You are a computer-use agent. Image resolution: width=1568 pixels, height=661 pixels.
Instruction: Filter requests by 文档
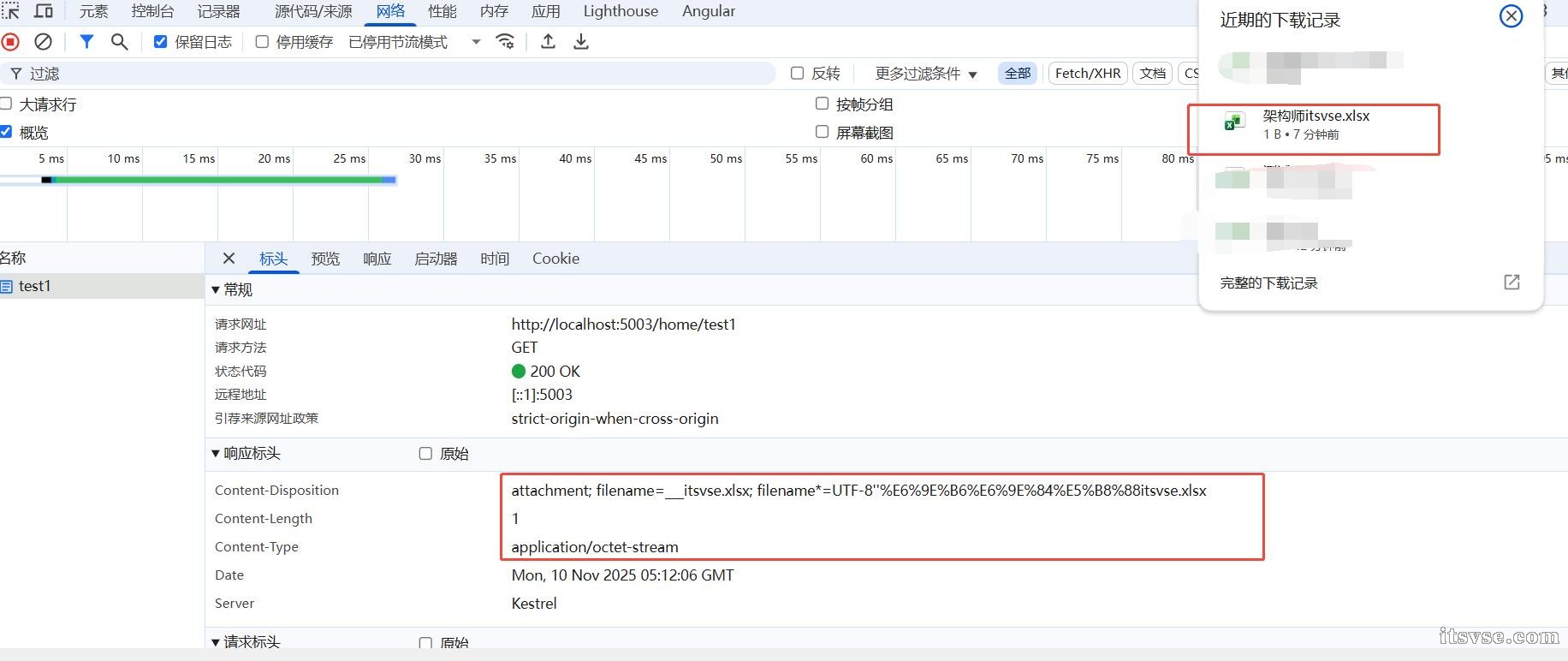1153,74
